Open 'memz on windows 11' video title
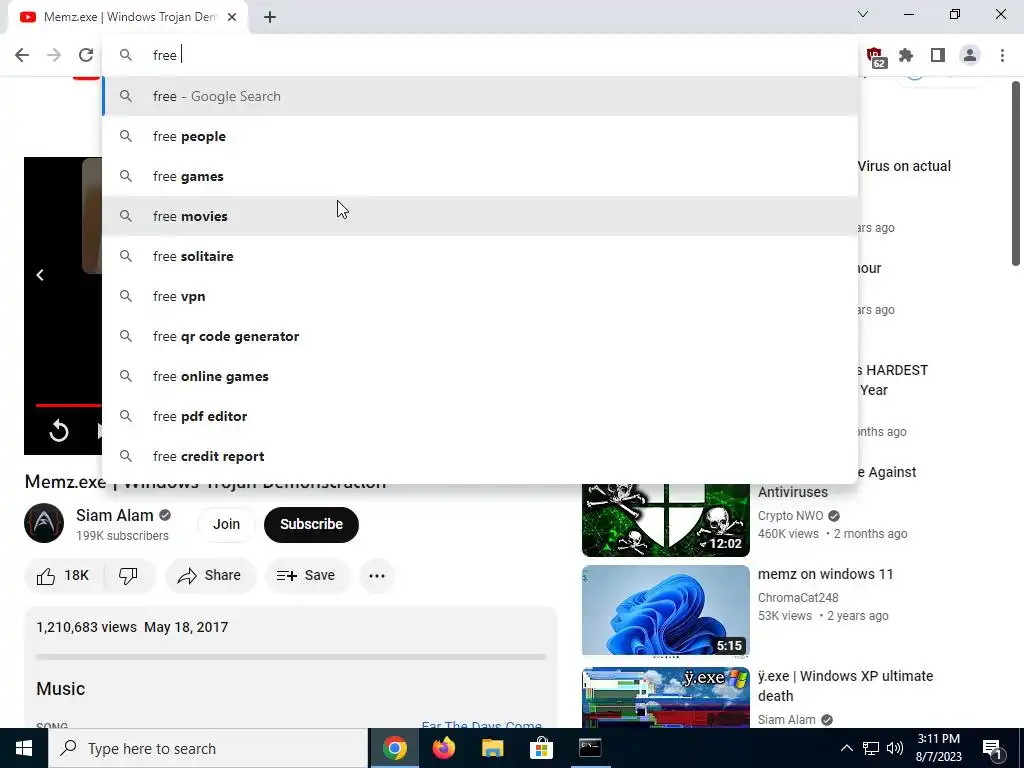Viewport: 1024px width, 768px height. click(825, 574)
